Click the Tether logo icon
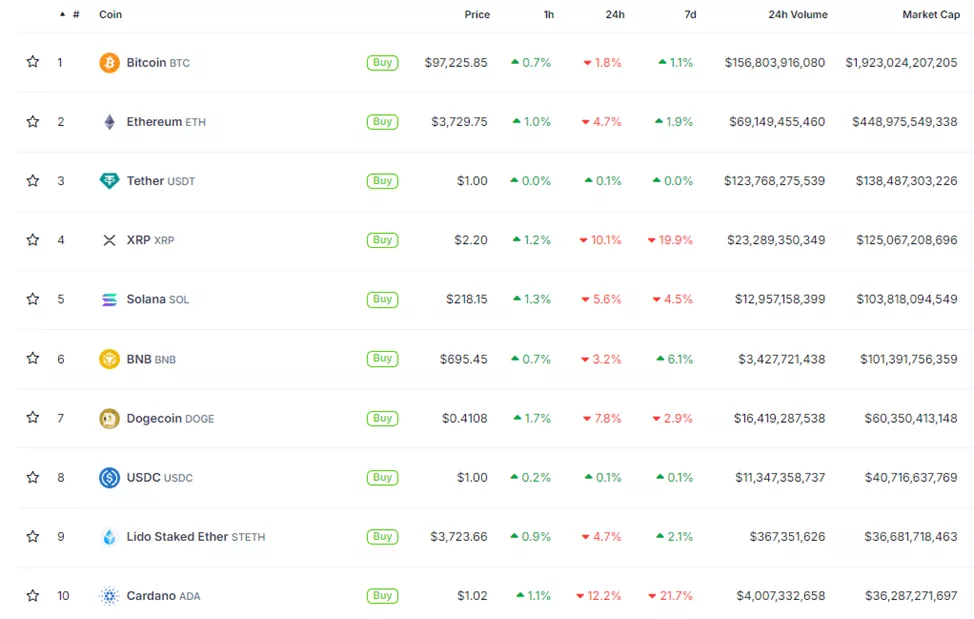 109,181
